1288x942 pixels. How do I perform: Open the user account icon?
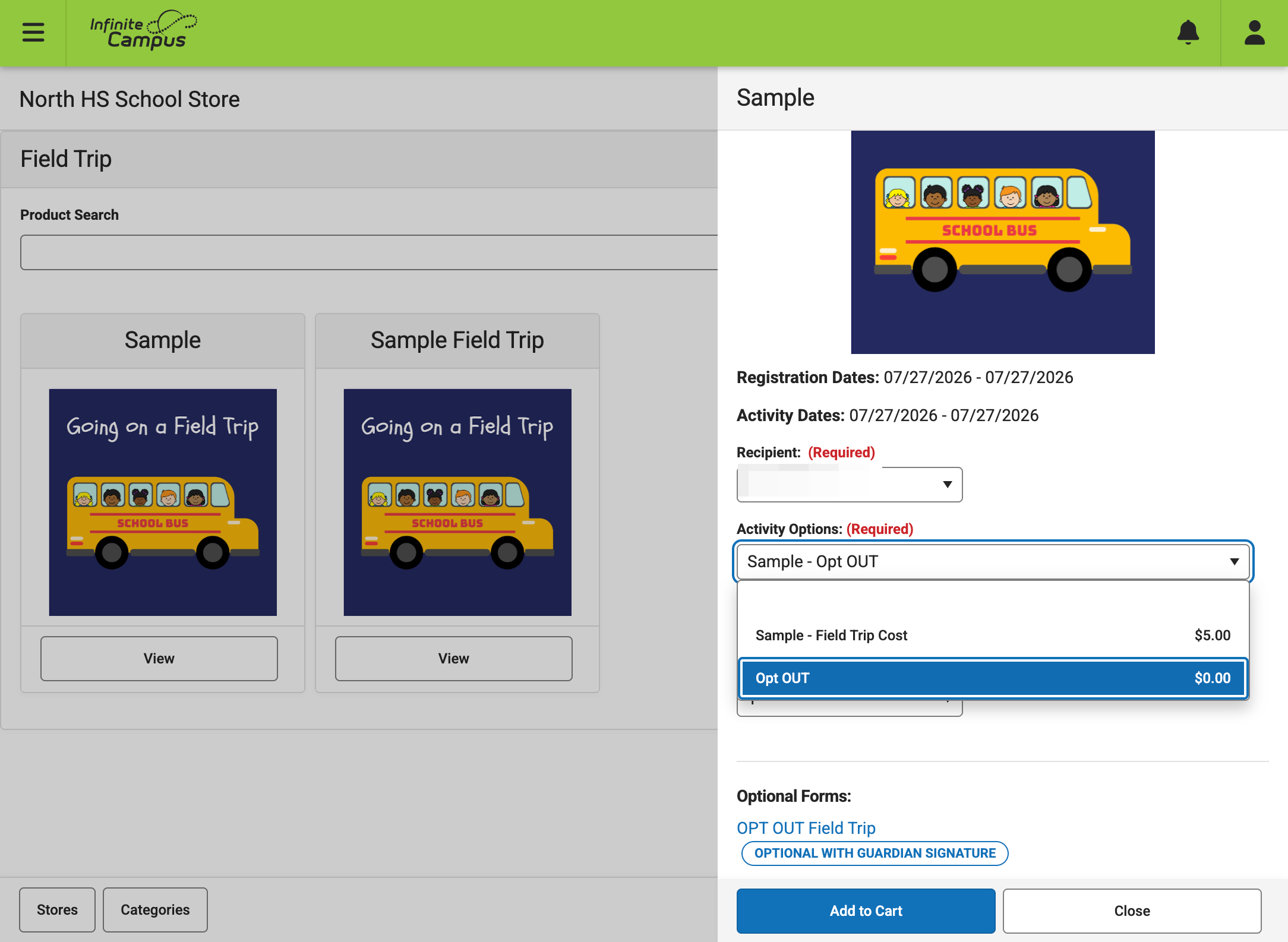[1255, 33]
